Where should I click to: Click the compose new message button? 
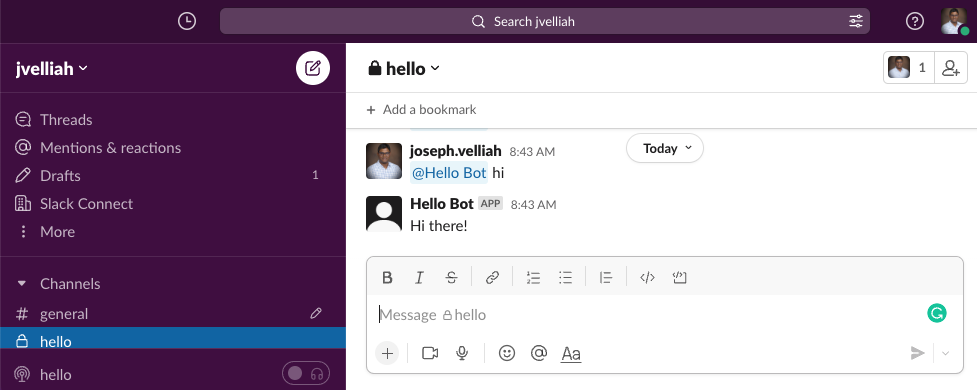pos(313,68)
